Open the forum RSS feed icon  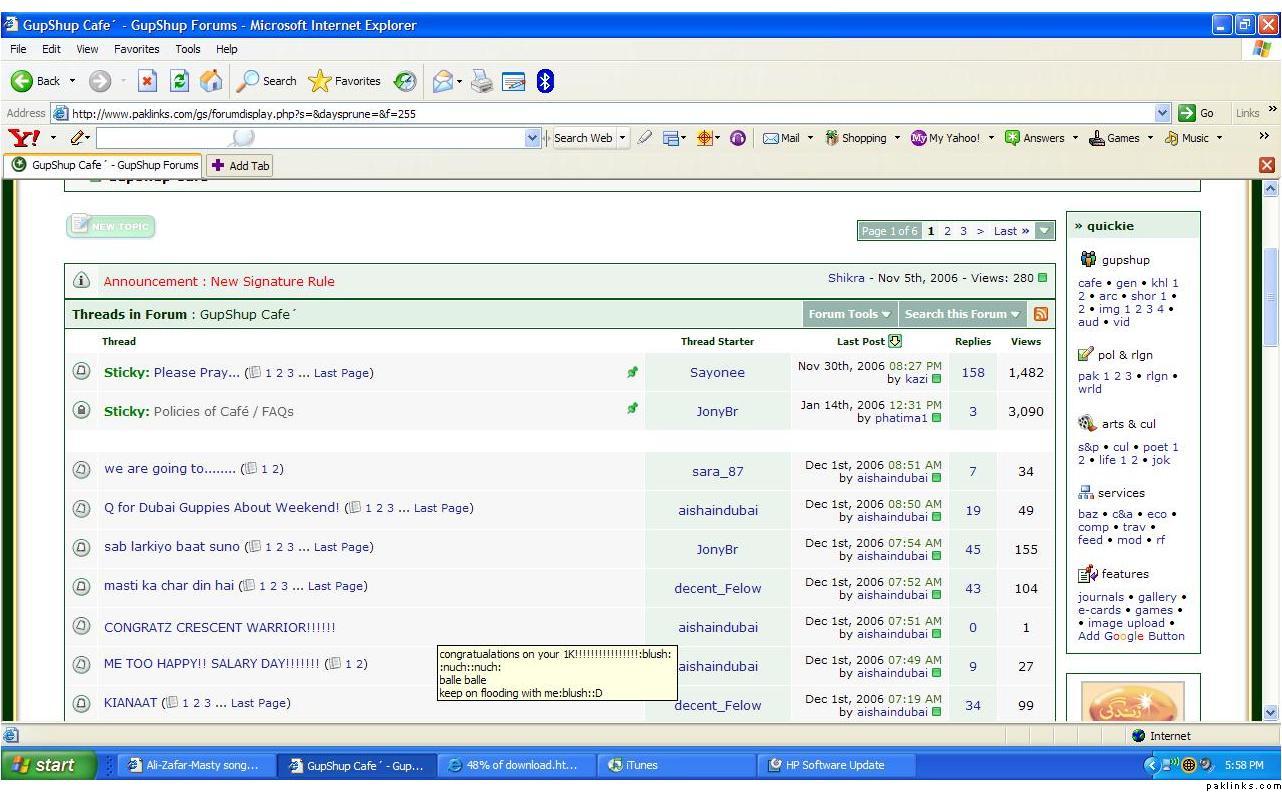coord(1041,314)
